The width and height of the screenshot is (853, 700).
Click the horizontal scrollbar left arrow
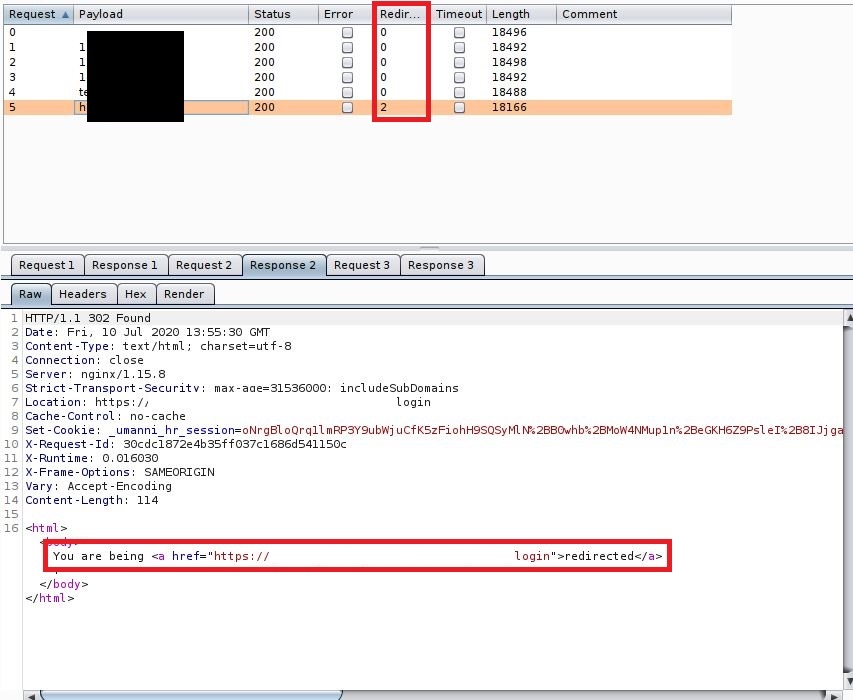[31, 696]
